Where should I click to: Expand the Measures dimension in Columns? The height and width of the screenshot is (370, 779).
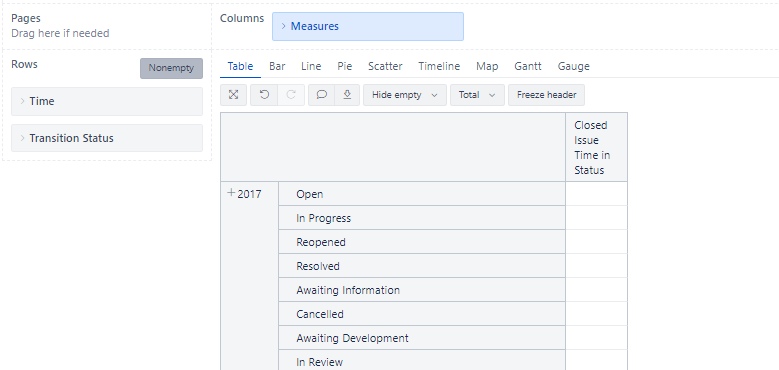pyautogui.click(x=284, y=26)
